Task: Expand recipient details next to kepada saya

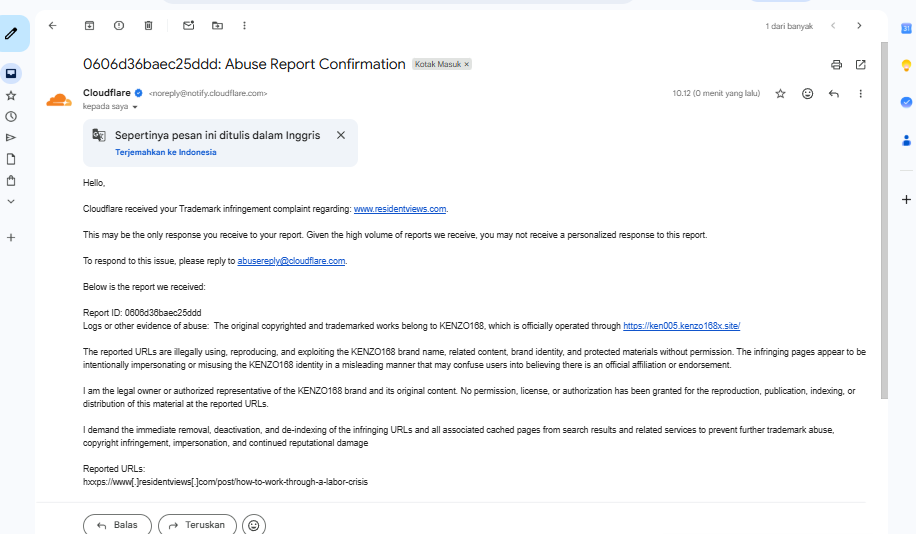Action: click(x=135, y=107)
